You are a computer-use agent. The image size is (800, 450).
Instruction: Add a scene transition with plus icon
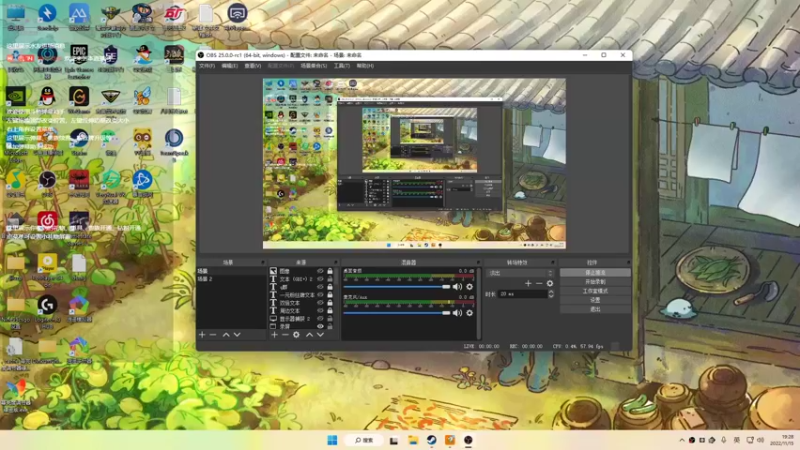point(528,283)
